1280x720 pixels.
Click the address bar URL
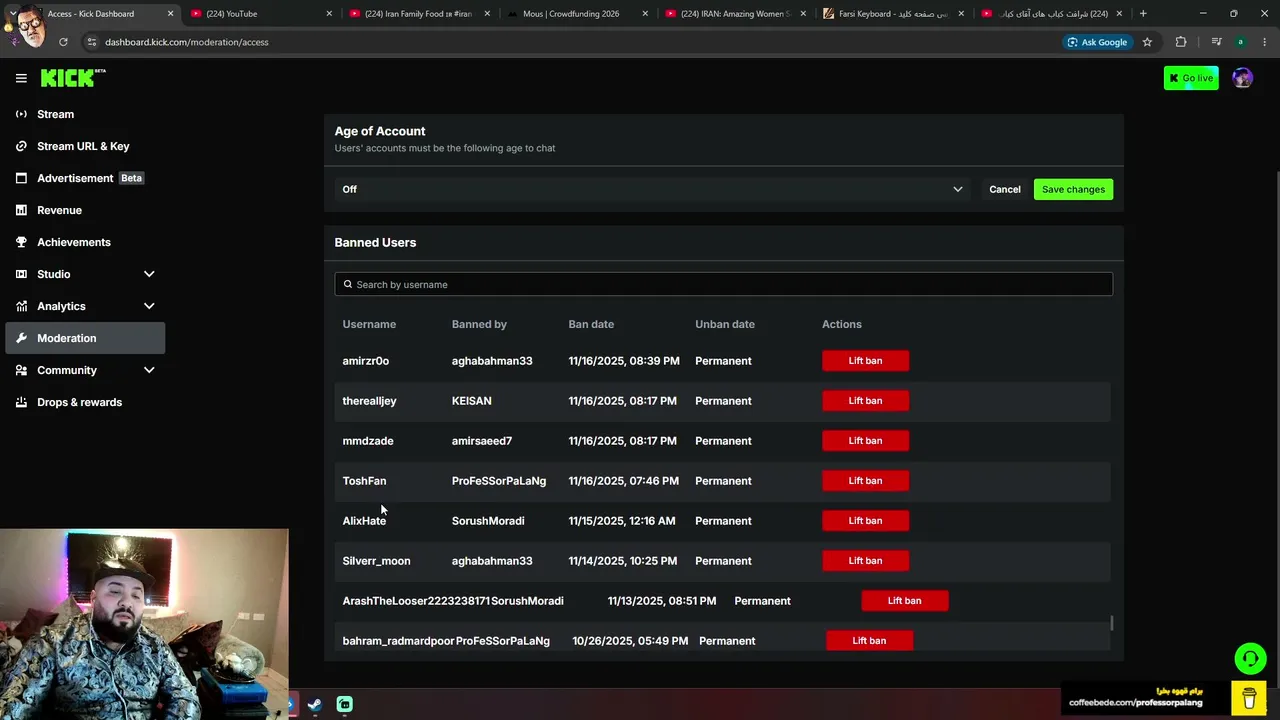[187, 42]
